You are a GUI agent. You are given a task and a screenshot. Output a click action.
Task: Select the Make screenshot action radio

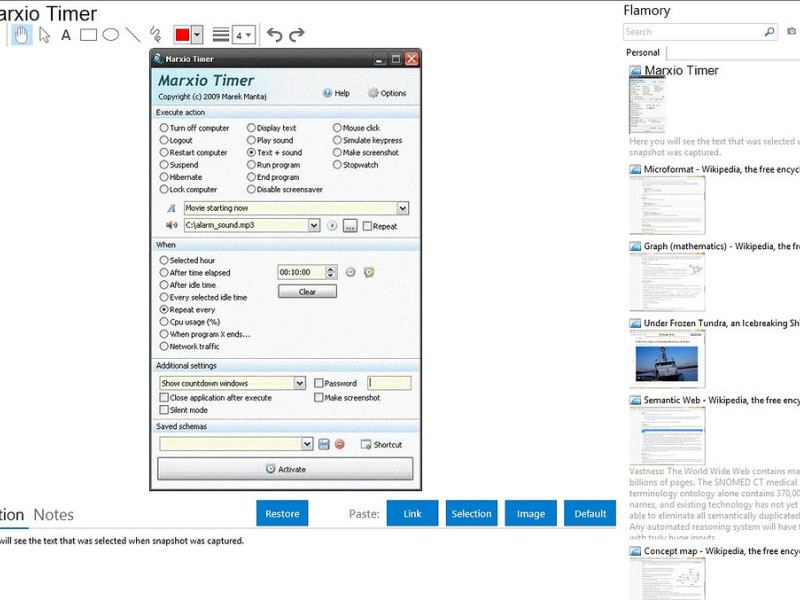[337, 152]
